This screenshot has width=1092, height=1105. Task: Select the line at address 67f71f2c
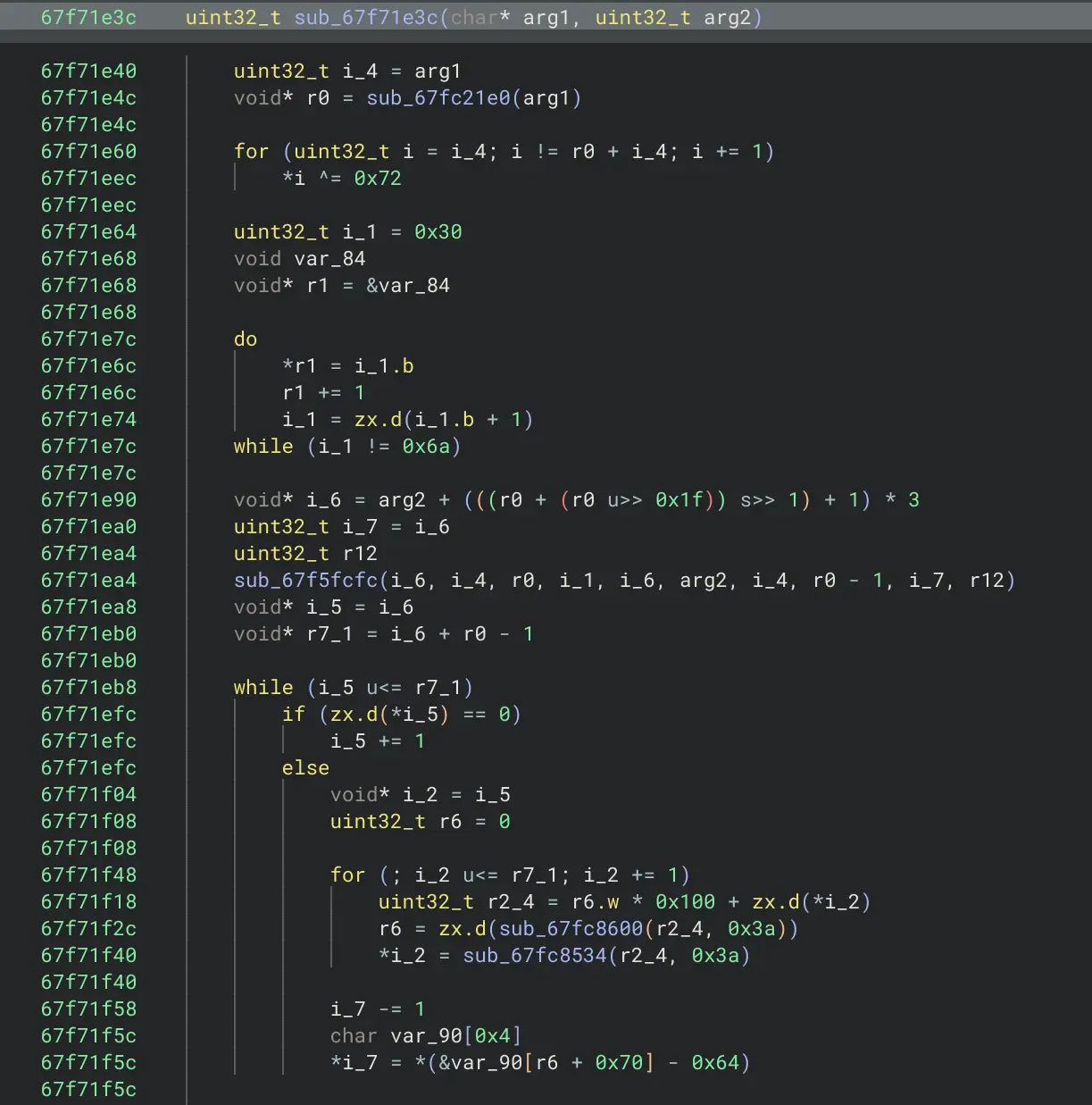pyautogui.click(x=88, y=929)
